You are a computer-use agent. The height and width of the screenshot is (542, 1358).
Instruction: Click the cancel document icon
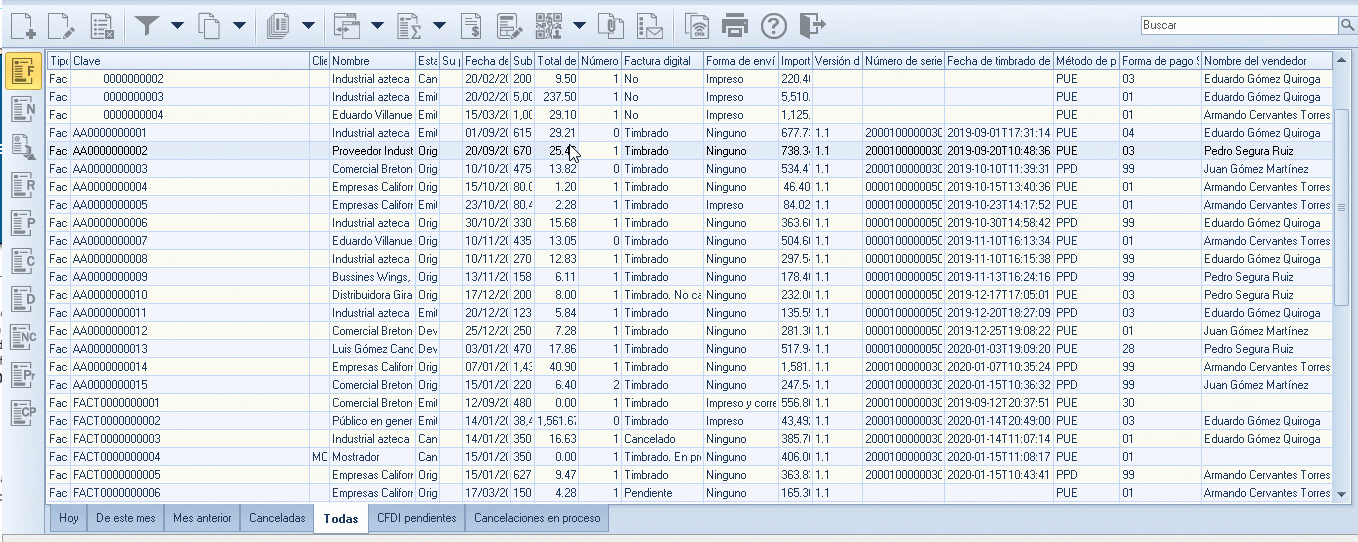pos(101,25)
